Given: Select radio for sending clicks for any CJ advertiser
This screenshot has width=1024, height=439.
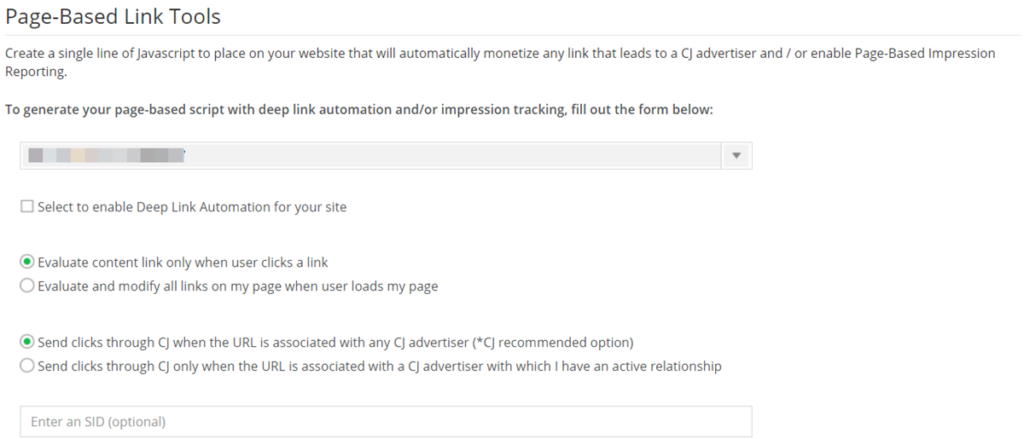Looking at the screenshot, I should click(x=27, y=341).
